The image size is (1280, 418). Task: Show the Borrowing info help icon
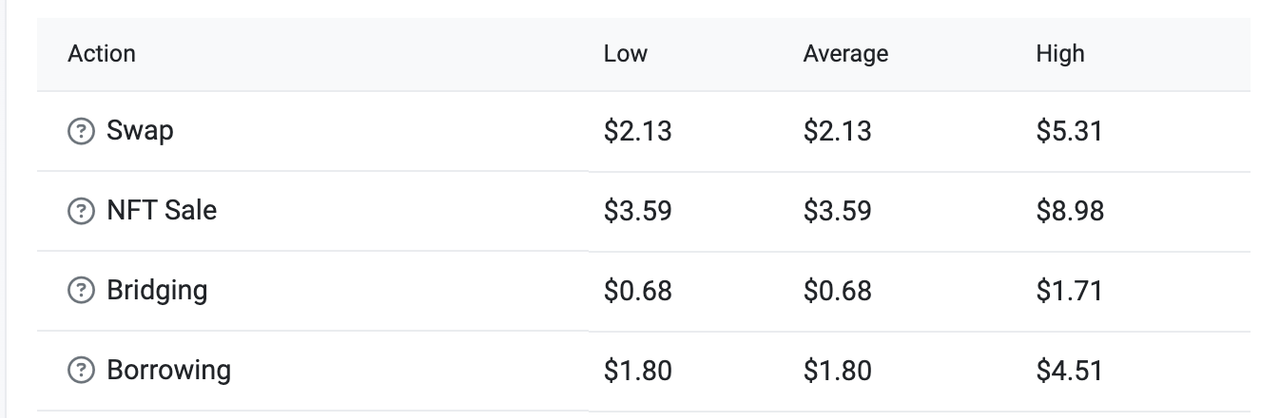click(x=80, y=371)
